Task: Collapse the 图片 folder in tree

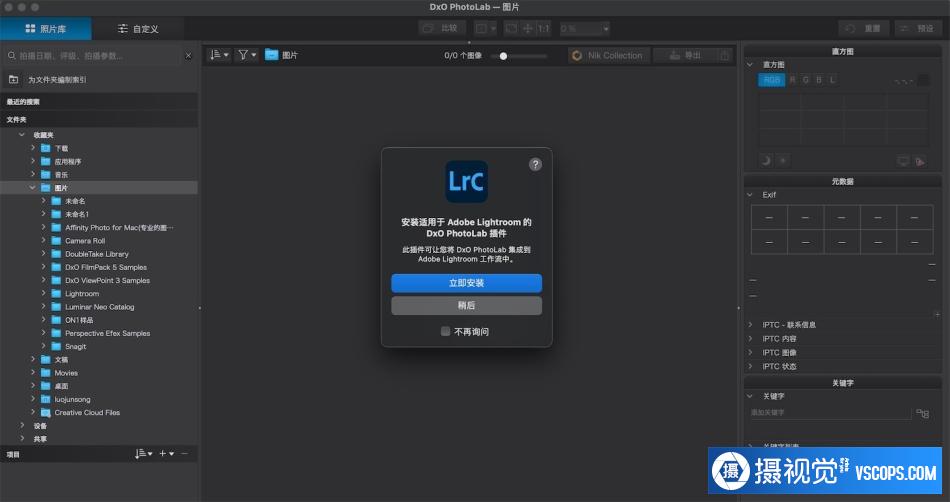Action: coord(33,188)
